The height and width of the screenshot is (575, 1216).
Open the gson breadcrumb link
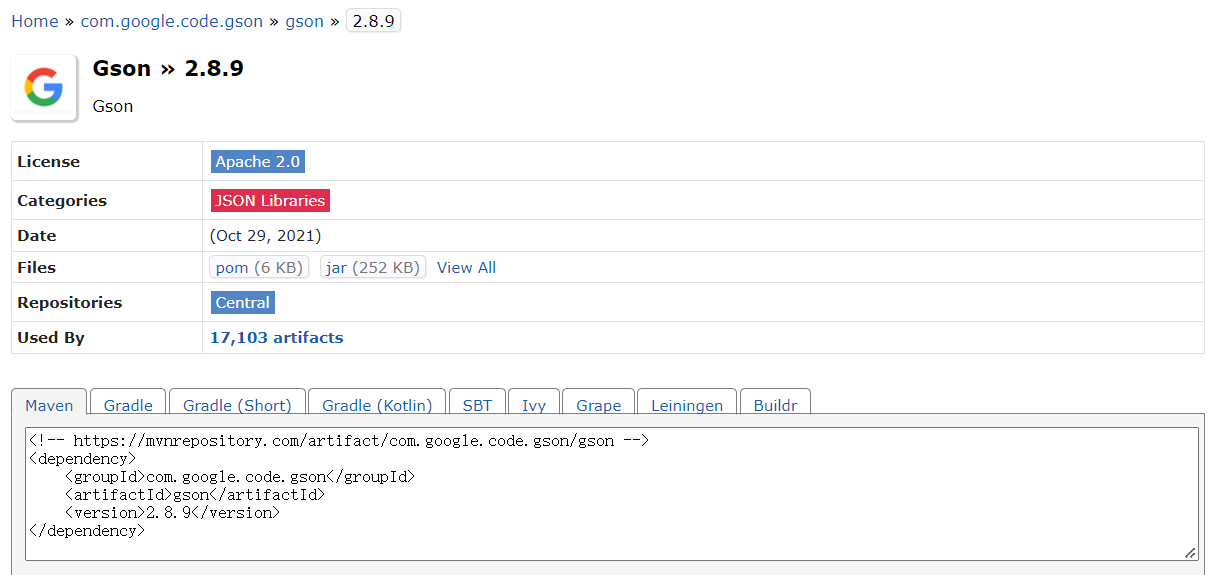(x=305, y=21)
